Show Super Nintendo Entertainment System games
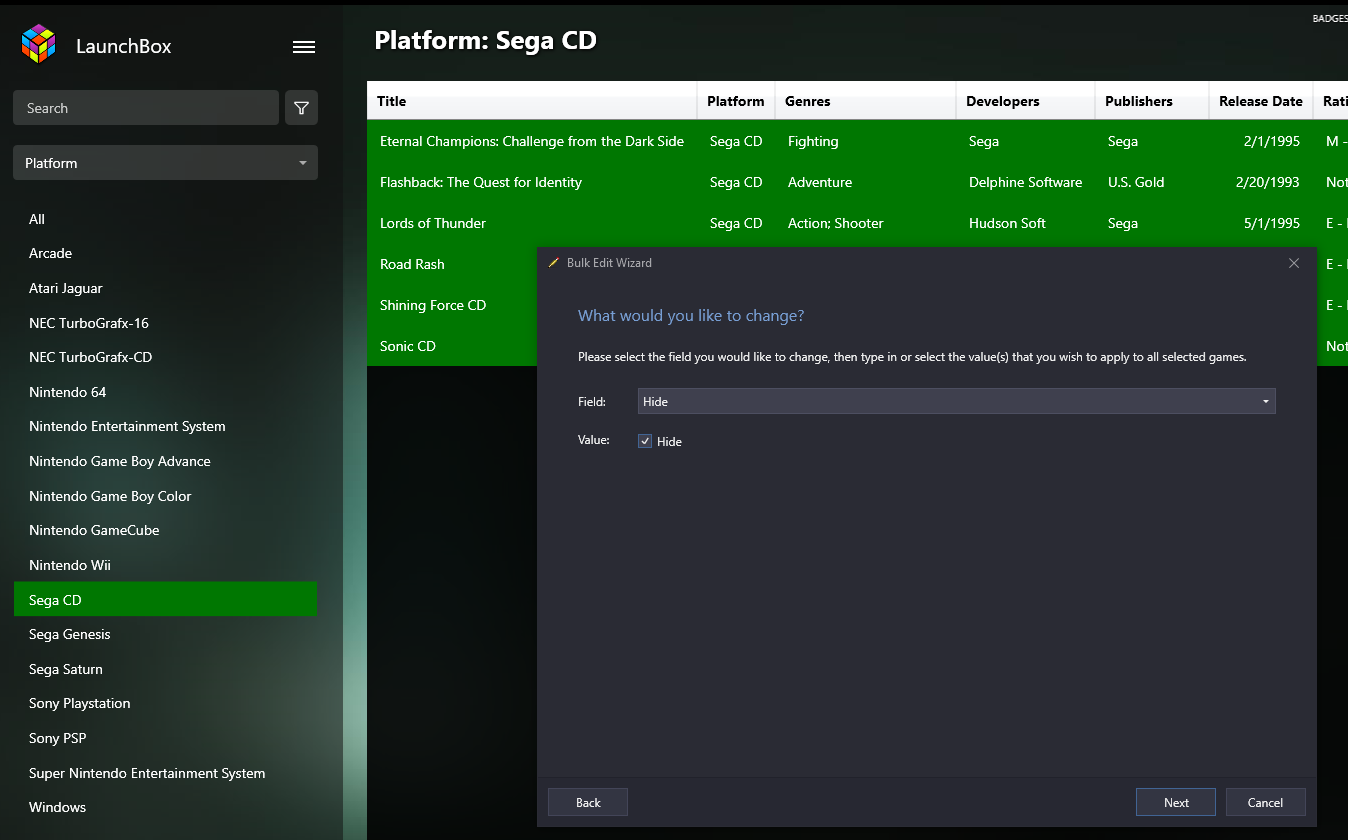Screen dimensions: 1348x840 pyautogui.click(x=165, y=773)
